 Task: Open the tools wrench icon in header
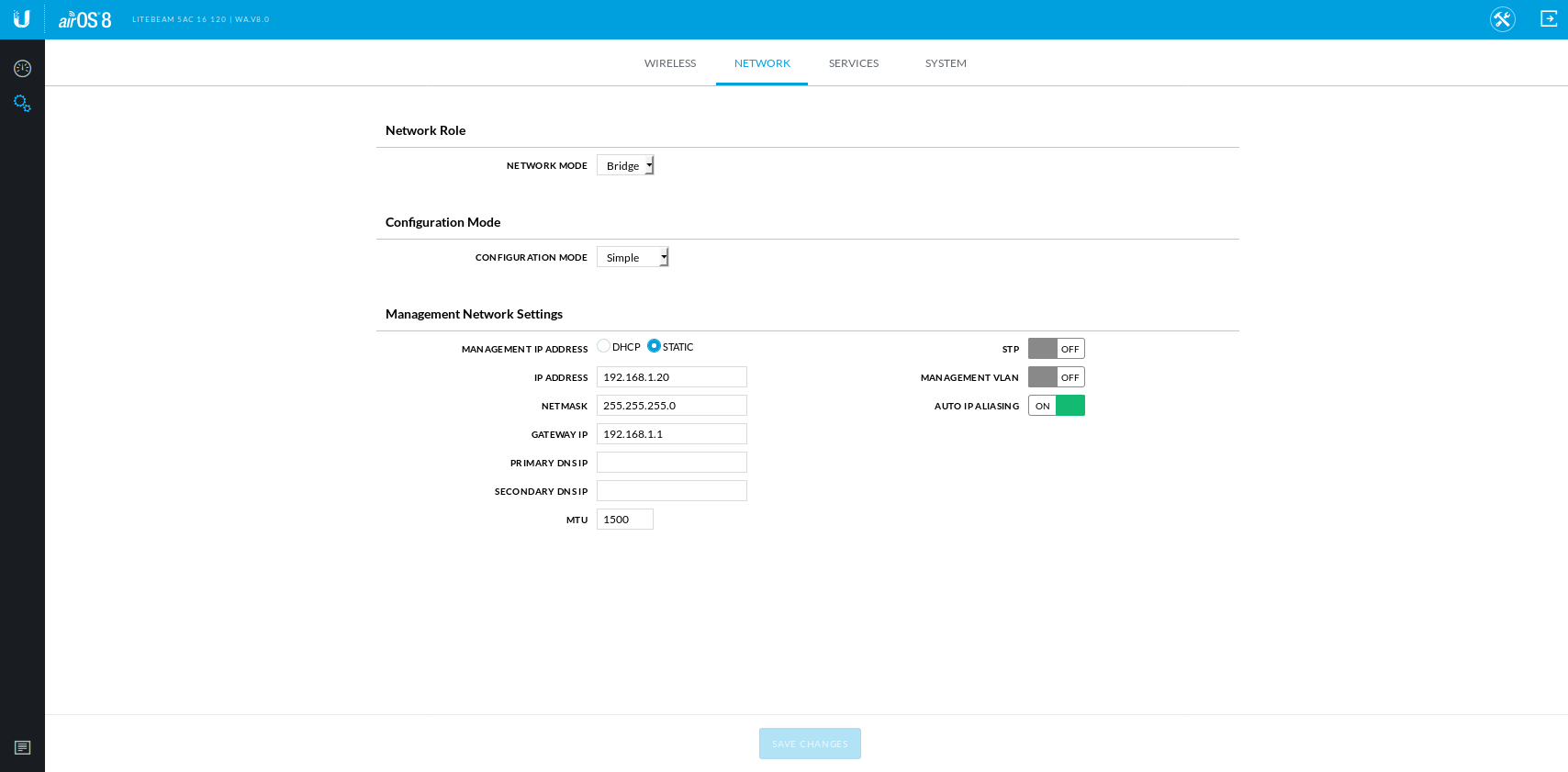point(1503,19)
